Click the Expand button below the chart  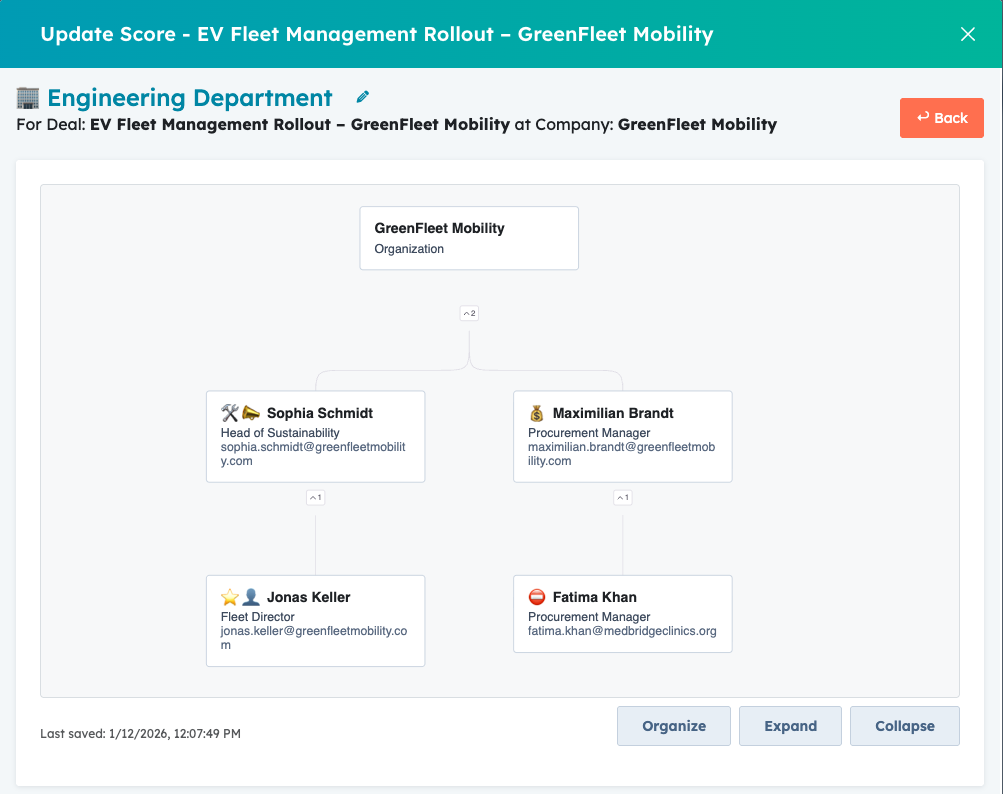(x=790, y=726)
